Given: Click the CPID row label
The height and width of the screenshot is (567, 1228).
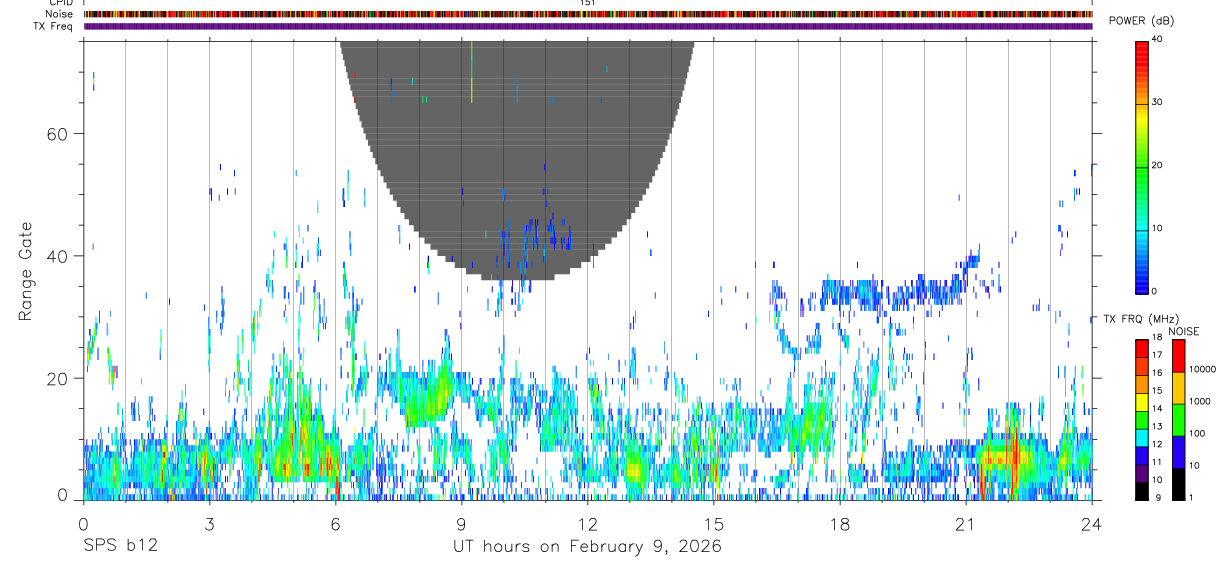Looking at the screenshot, I should (60, 3).
